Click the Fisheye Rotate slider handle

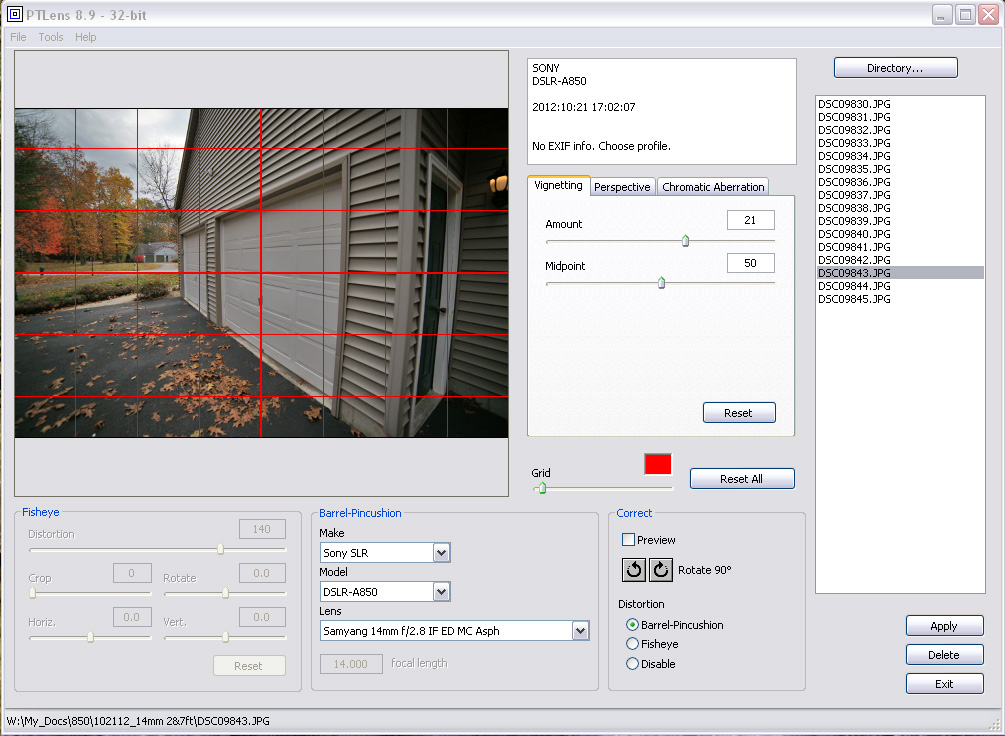click(226, 593)
